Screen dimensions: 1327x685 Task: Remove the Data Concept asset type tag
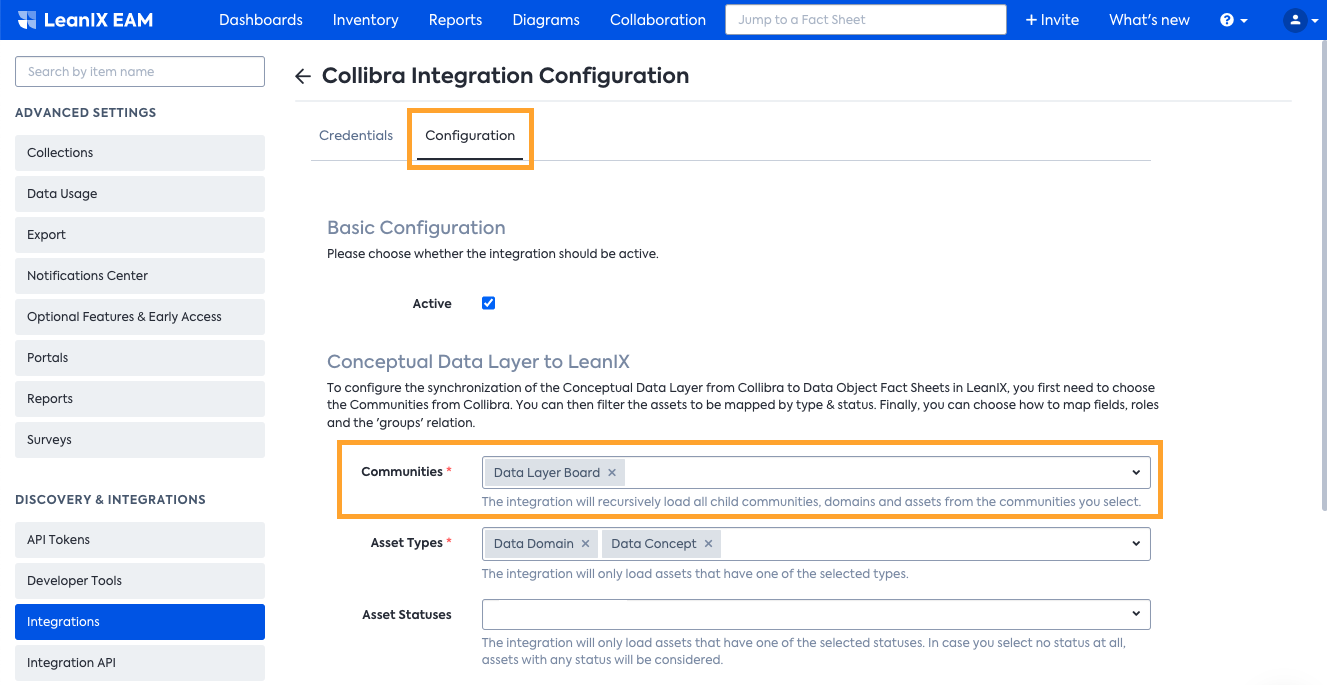click(x=708, y=544)
